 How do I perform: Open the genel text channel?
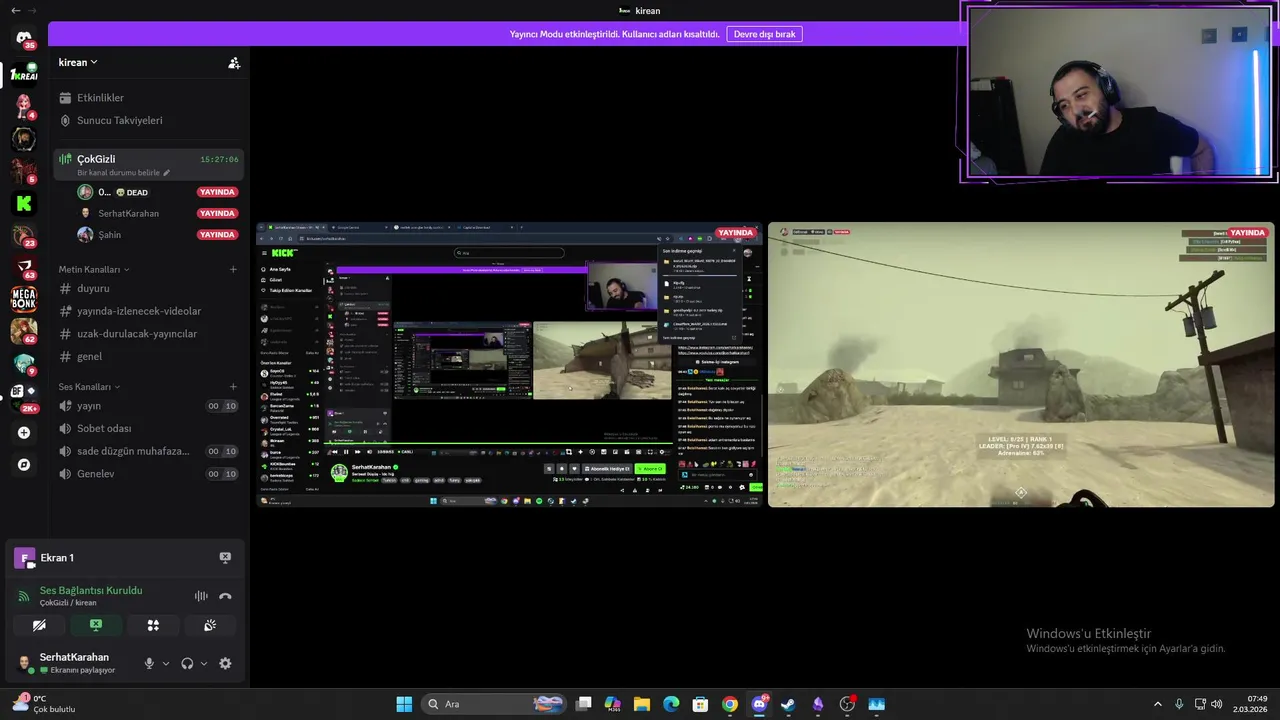point(148,356)
